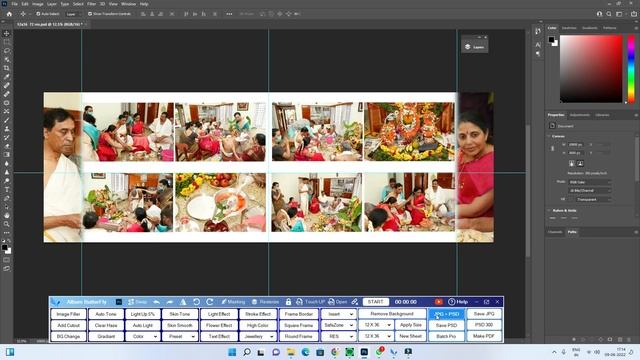Select the Brush tool
640x360 pixels.
point(7,120)
